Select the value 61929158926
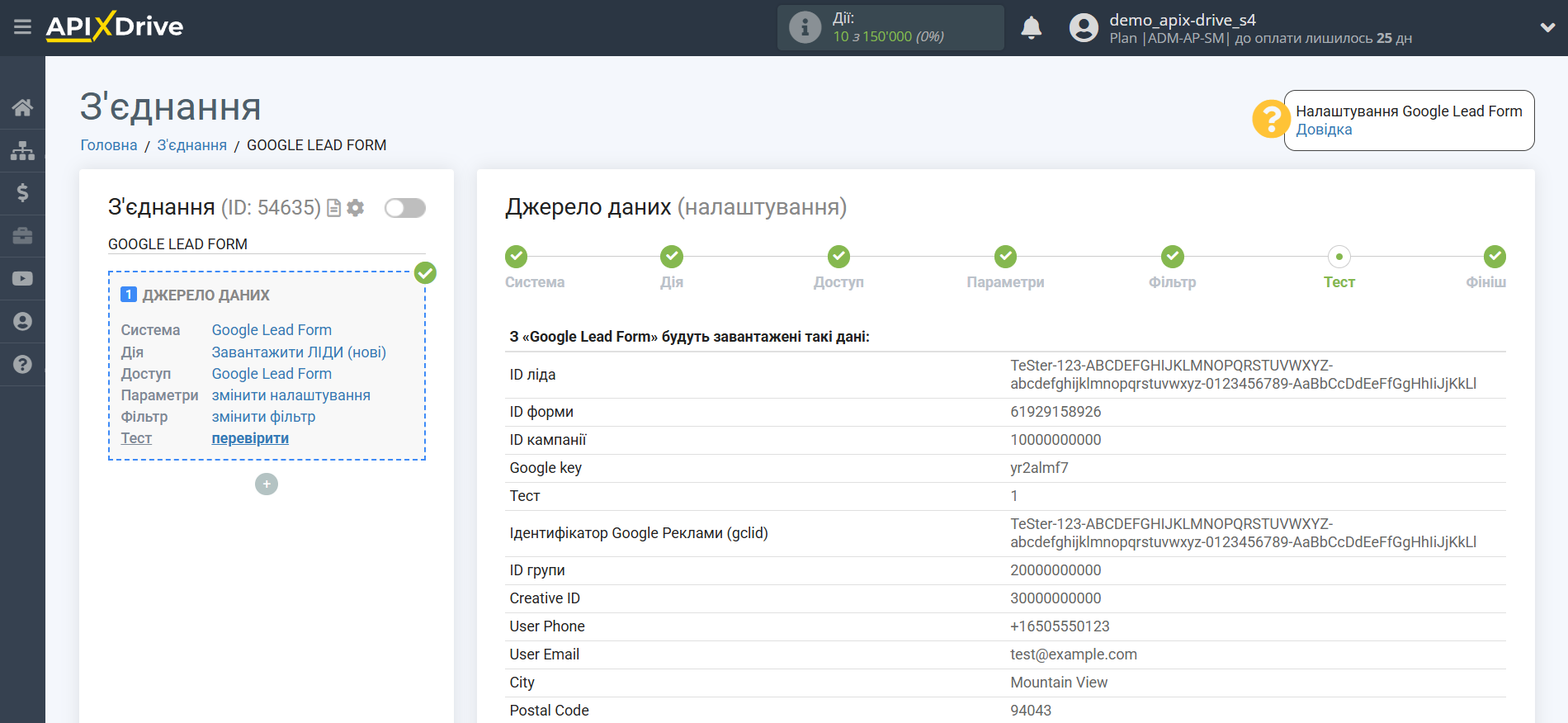The image size is (1568, 723). tap(1056, 412)
